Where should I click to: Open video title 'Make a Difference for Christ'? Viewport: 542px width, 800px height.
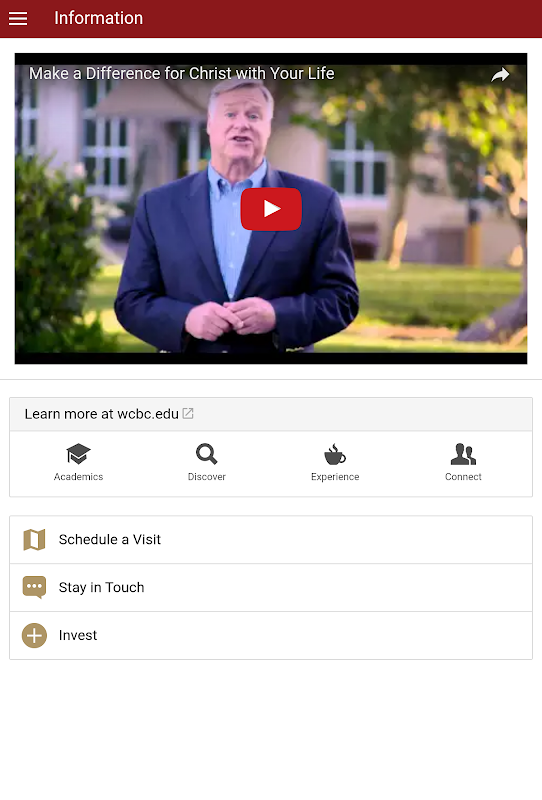181,73
